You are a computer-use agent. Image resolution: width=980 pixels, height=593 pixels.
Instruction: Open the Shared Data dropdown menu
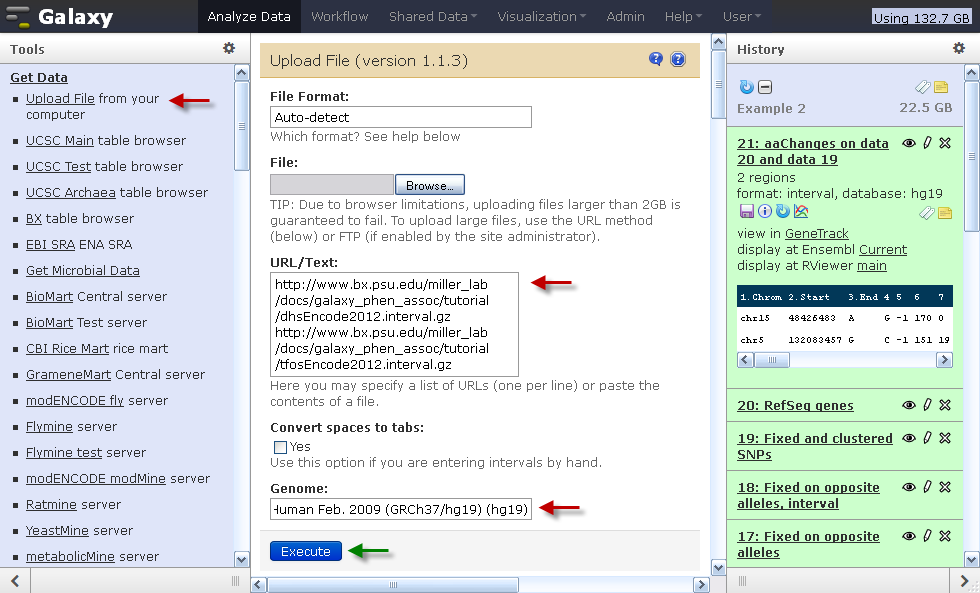tap(432, 16)
